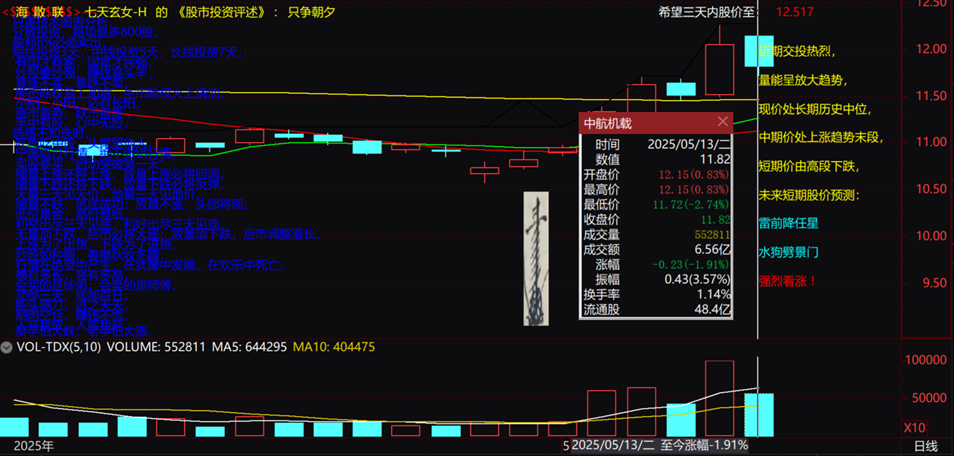The image size is (954, 469).
Task: Click the tallest red volume bar
Action: (719, 398)
